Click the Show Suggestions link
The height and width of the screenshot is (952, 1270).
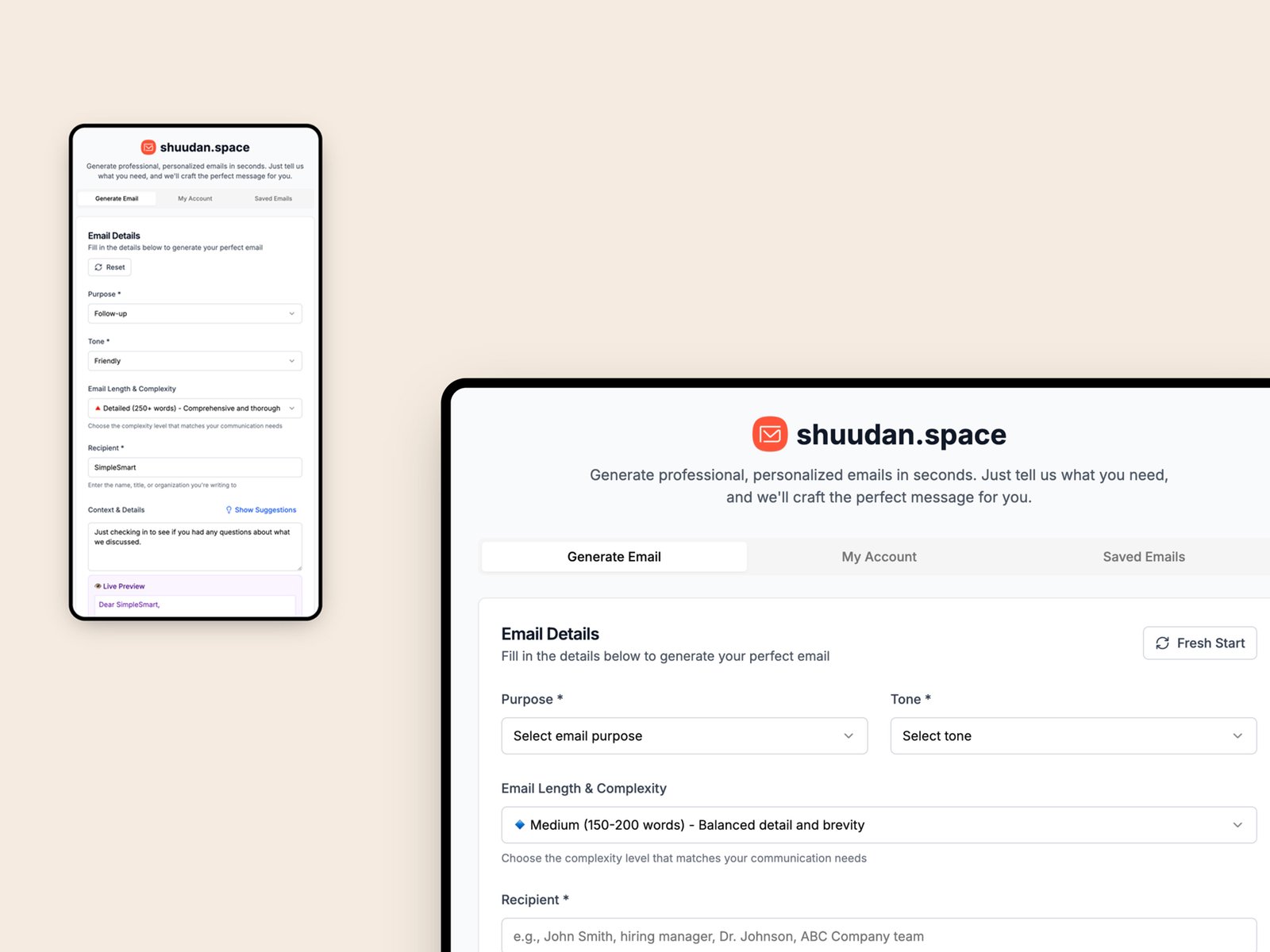coord(265,510)
